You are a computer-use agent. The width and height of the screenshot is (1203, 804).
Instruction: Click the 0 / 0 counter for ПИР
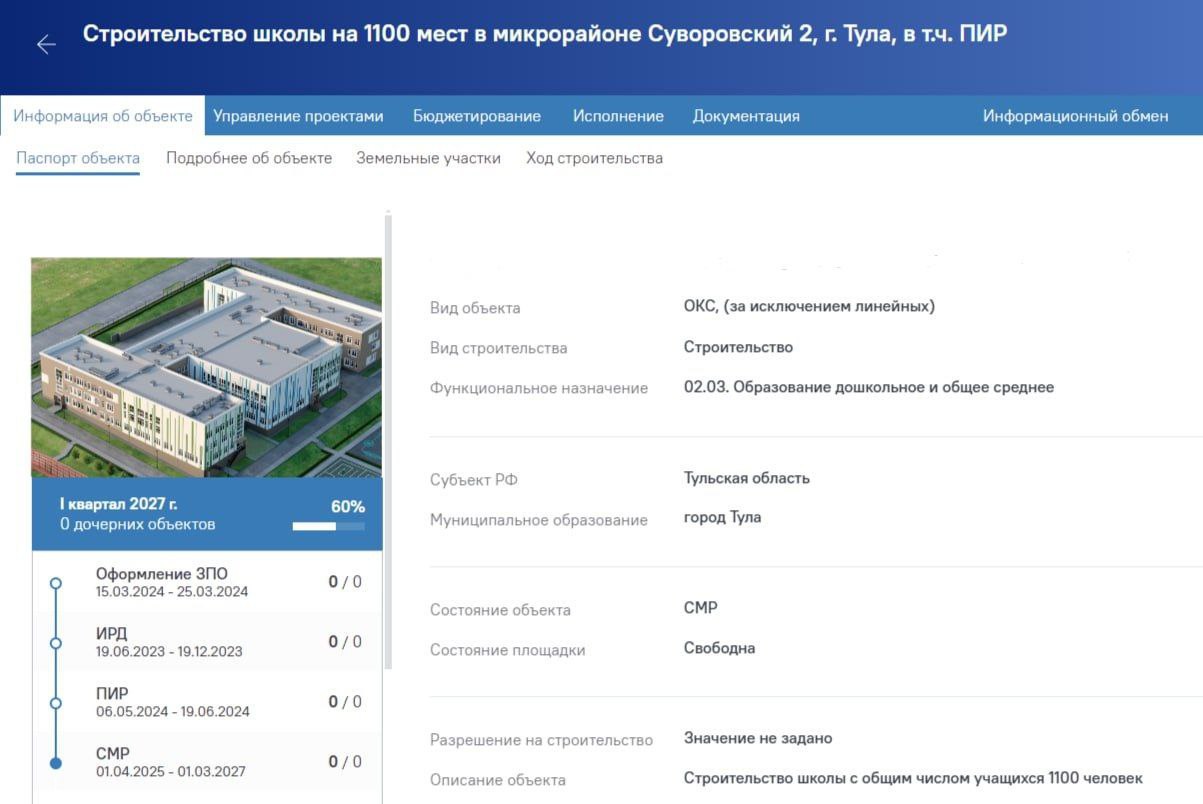click(345, 702)
